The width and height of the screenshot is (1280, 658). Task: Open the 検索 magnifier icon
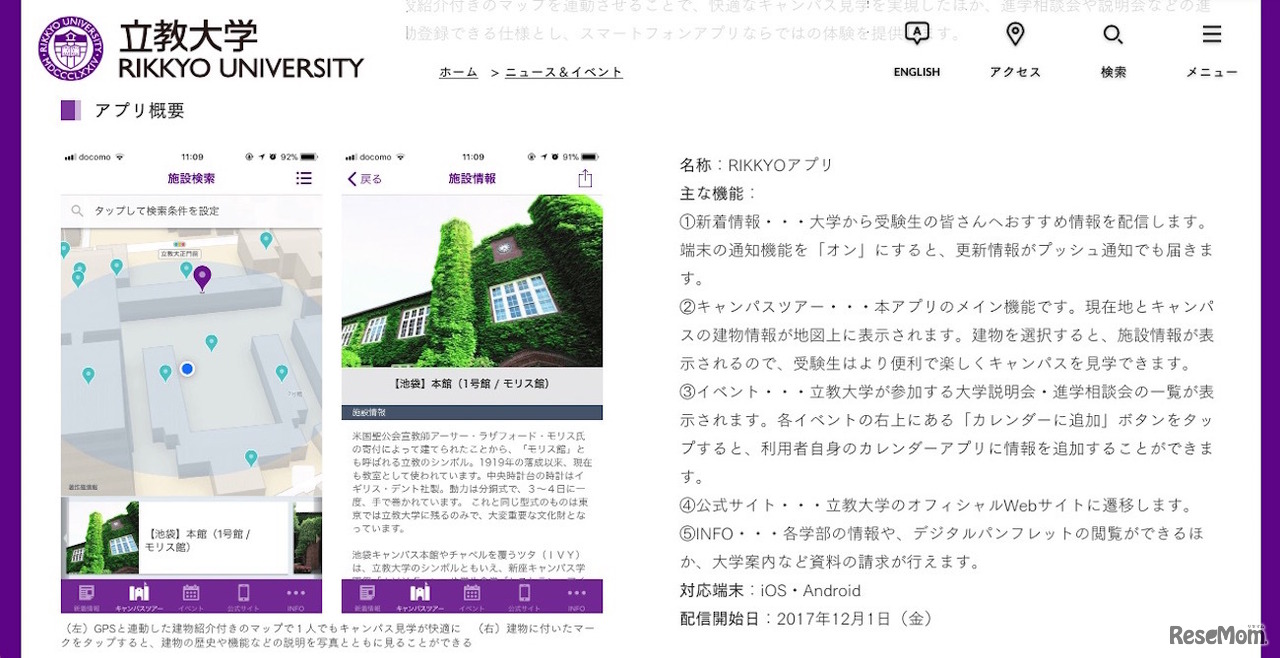(x=1113, y=35)
